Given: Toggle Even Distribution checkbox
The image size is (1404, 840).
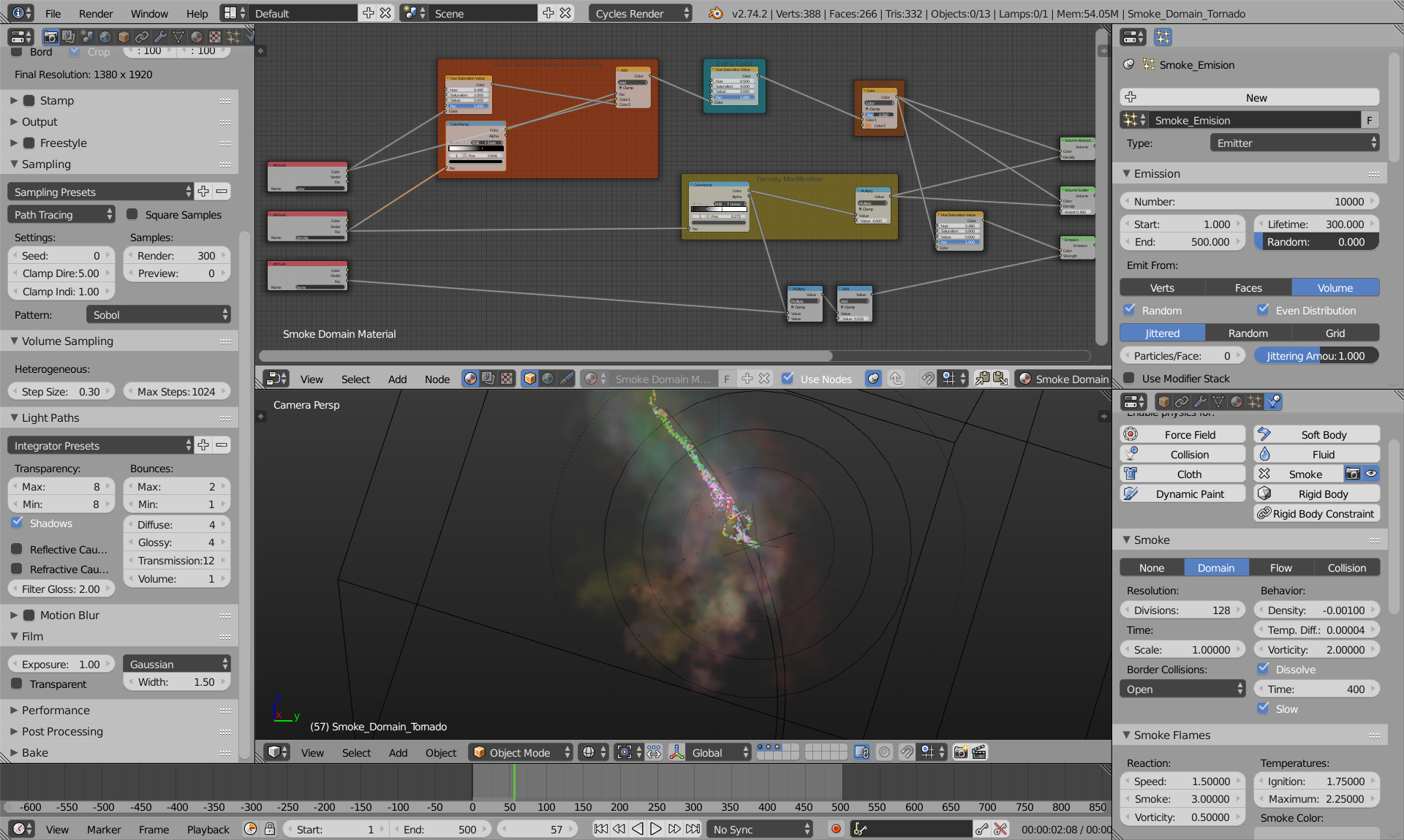Looking at the screenshot, I should click(1263, 310).
